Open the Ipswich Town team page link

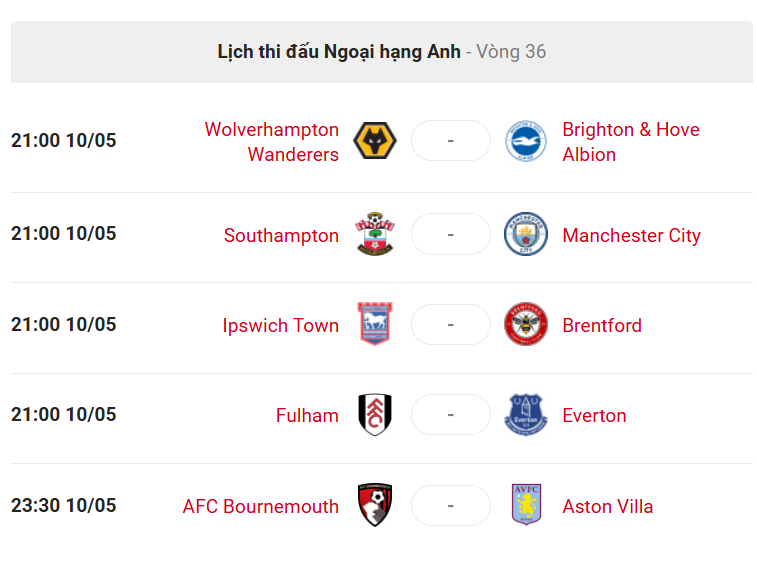pyautogui.click(x=280, y=325)
